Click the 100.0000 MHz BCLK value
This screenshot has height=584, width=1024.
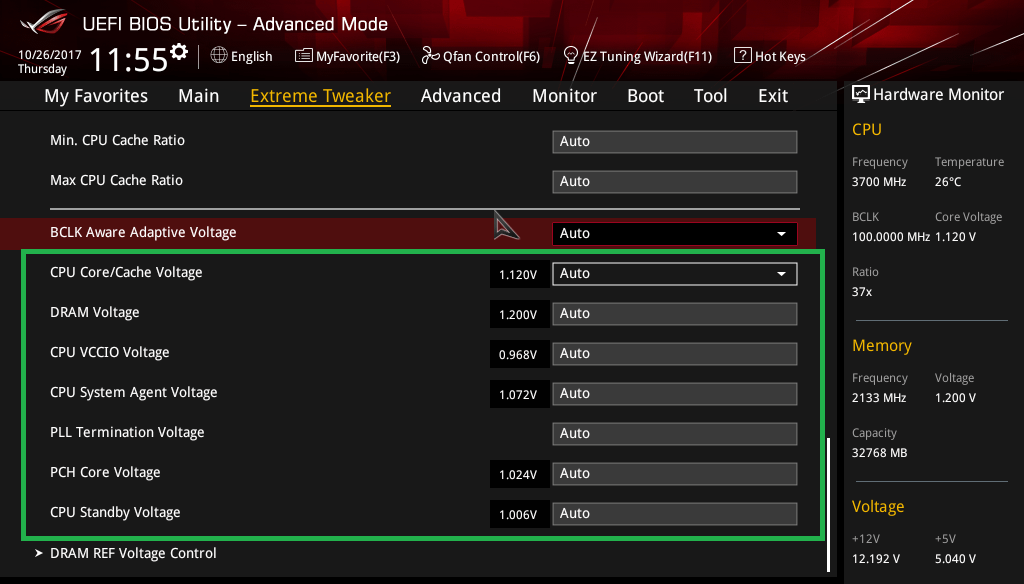coord(891,237)
